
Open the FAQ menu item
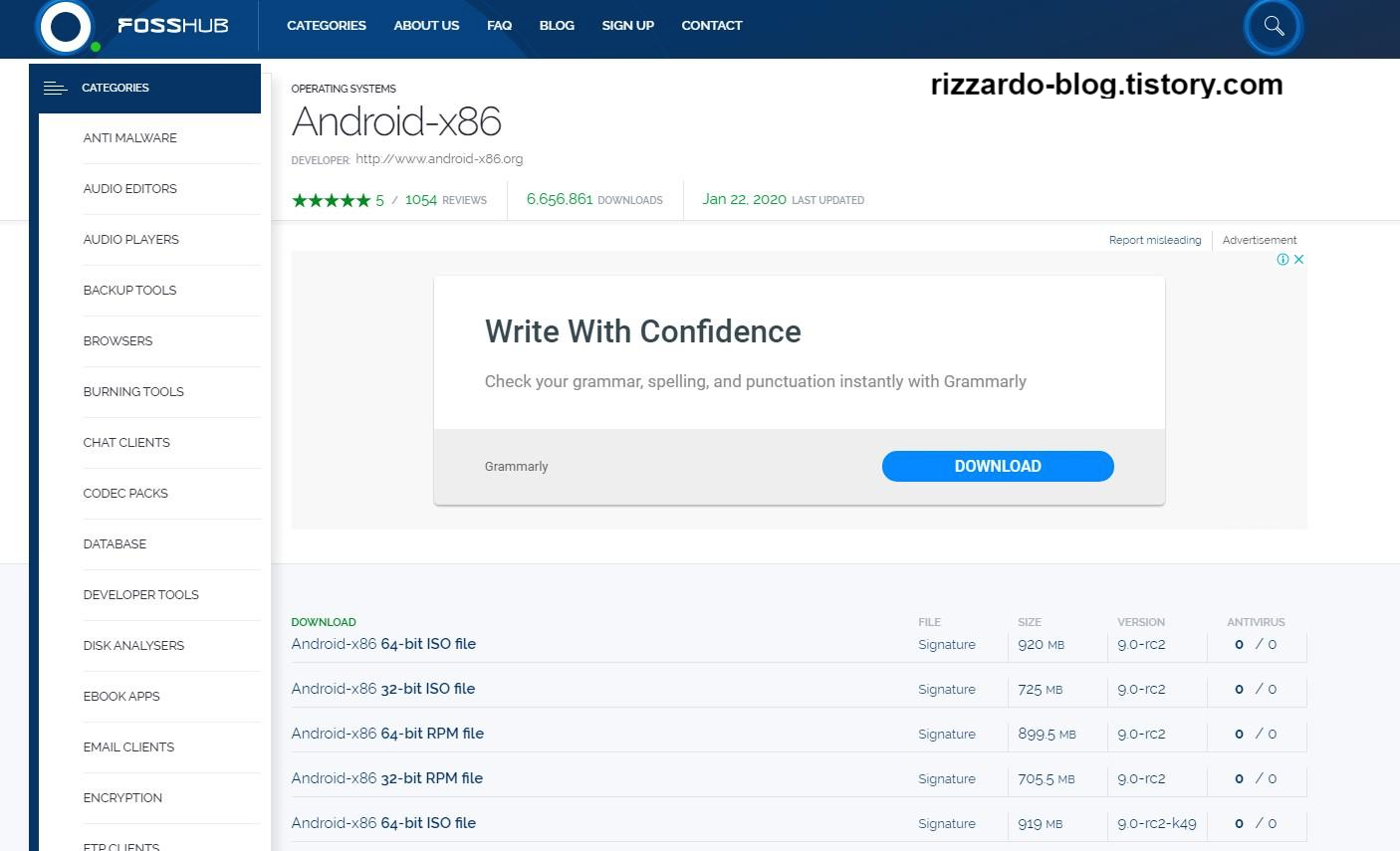499,26
